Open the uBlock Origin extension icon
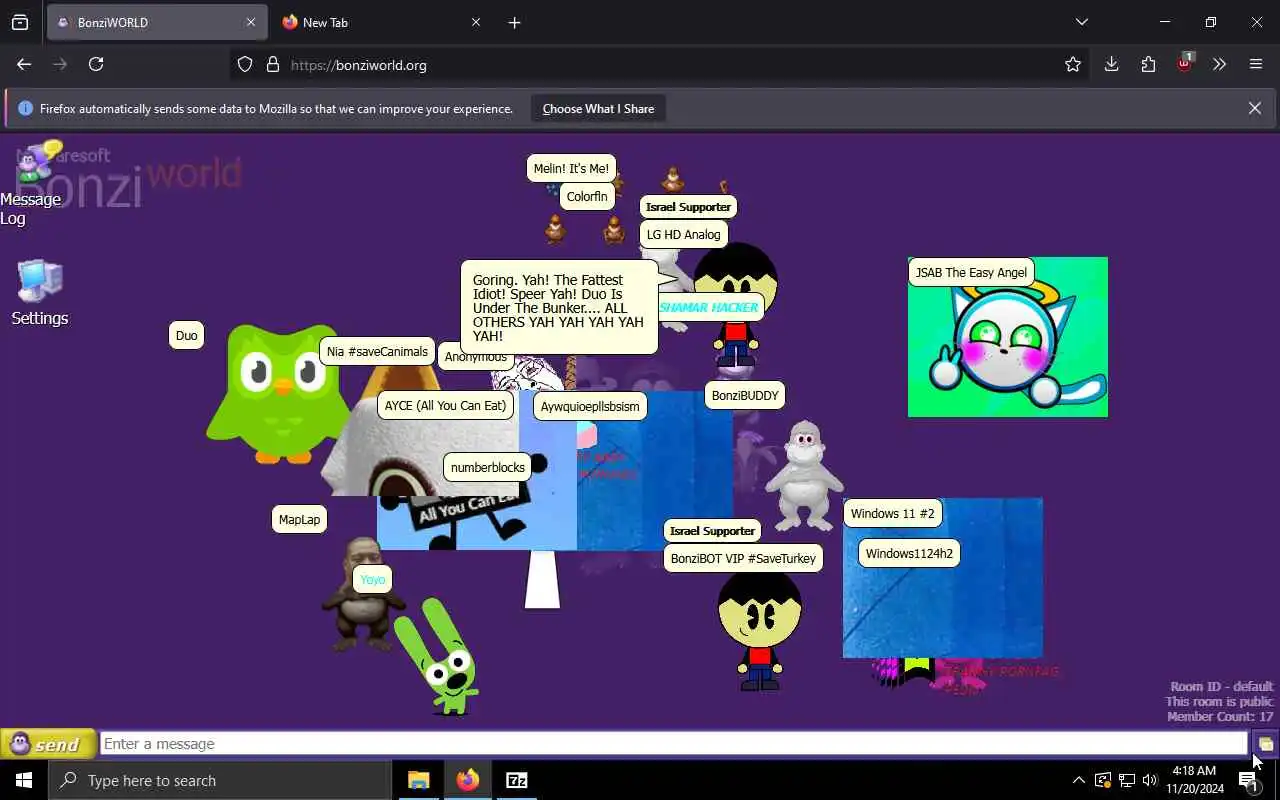Viewport: 1280px width, 800px height. tap(1184, 64)
